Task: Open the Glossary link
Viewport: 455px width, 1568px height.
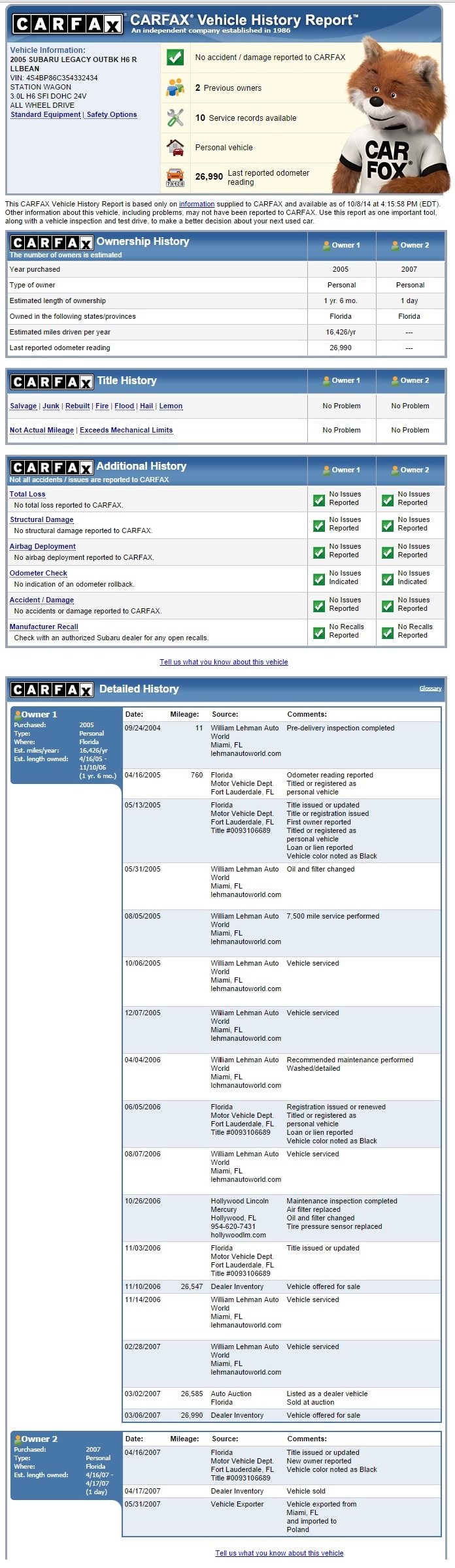Action: click(430, 689)
